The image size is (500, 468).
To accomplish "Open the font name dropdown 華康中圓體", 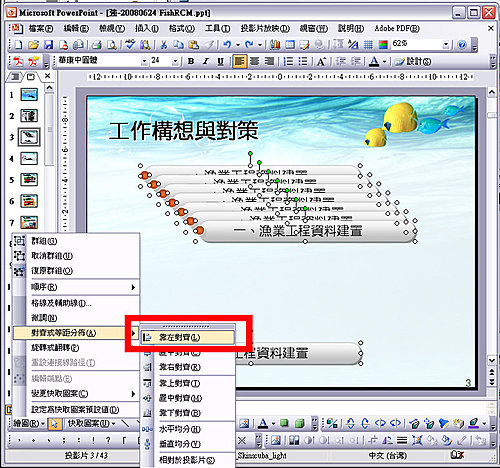I will click(144, 61).
